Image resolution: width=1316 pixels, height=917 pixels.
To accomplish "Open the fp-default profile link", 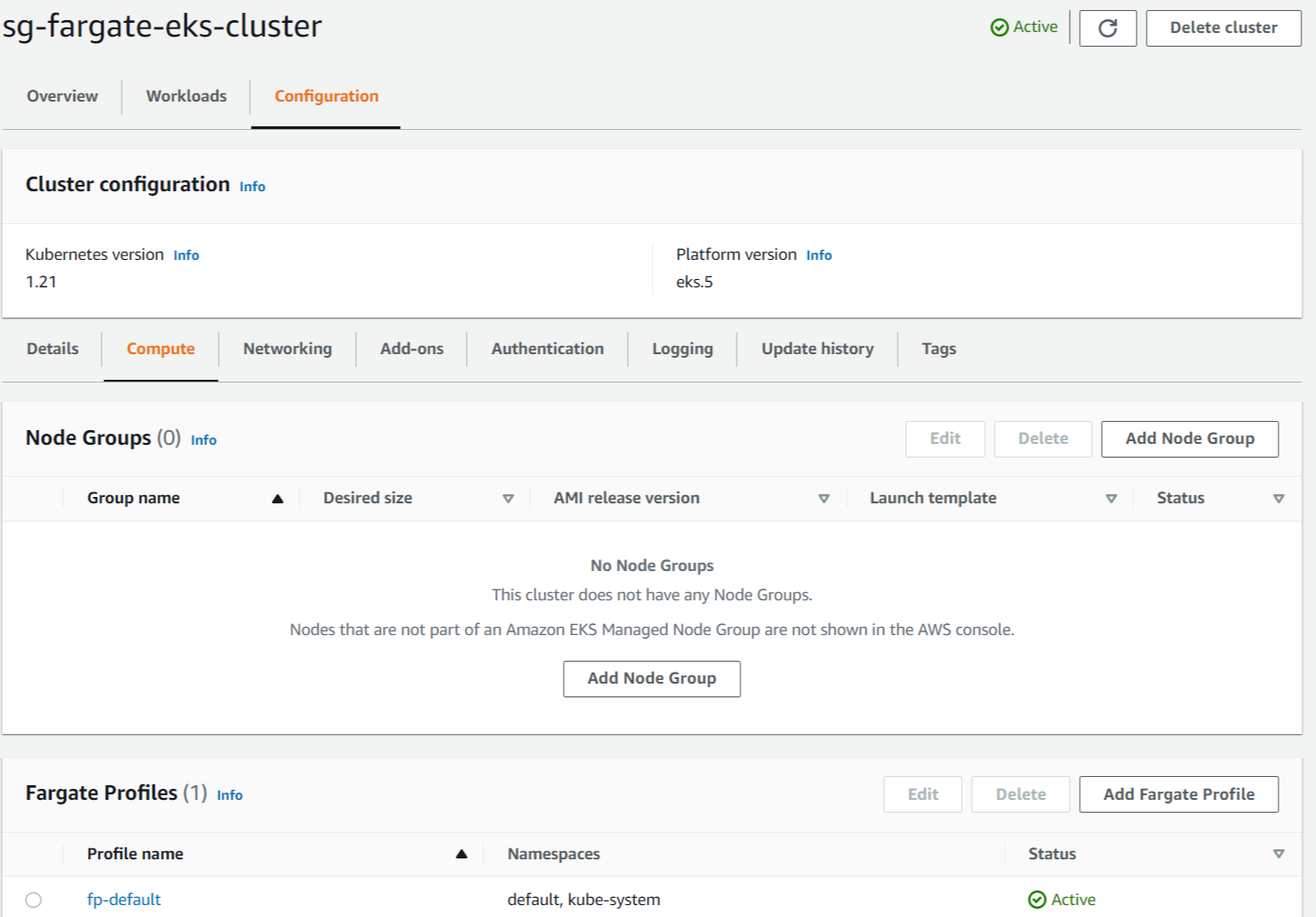I will (124, 900).
